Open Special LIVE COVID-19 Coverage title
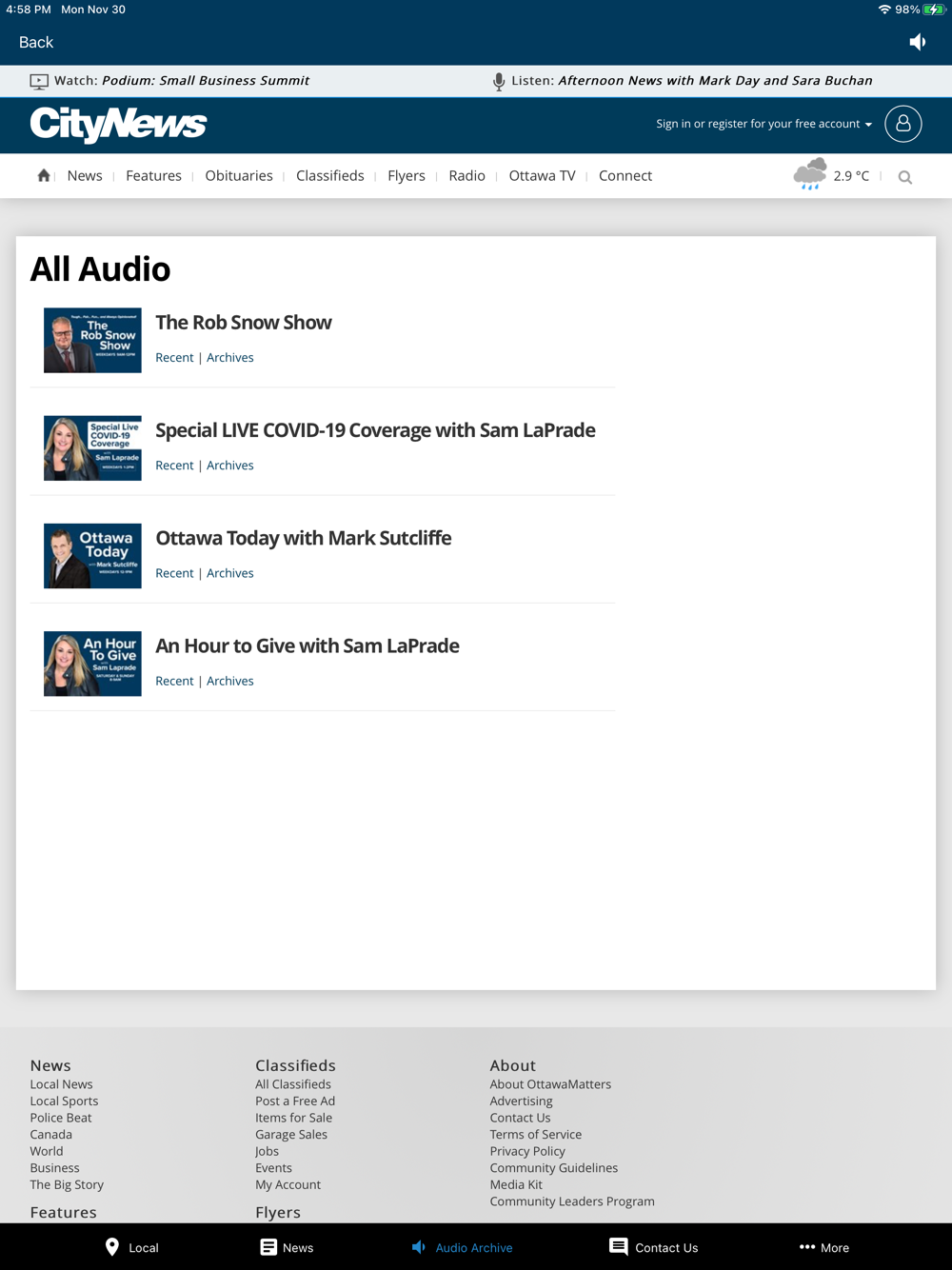Viewport: 952px width, 1270px height. (376, 430)
